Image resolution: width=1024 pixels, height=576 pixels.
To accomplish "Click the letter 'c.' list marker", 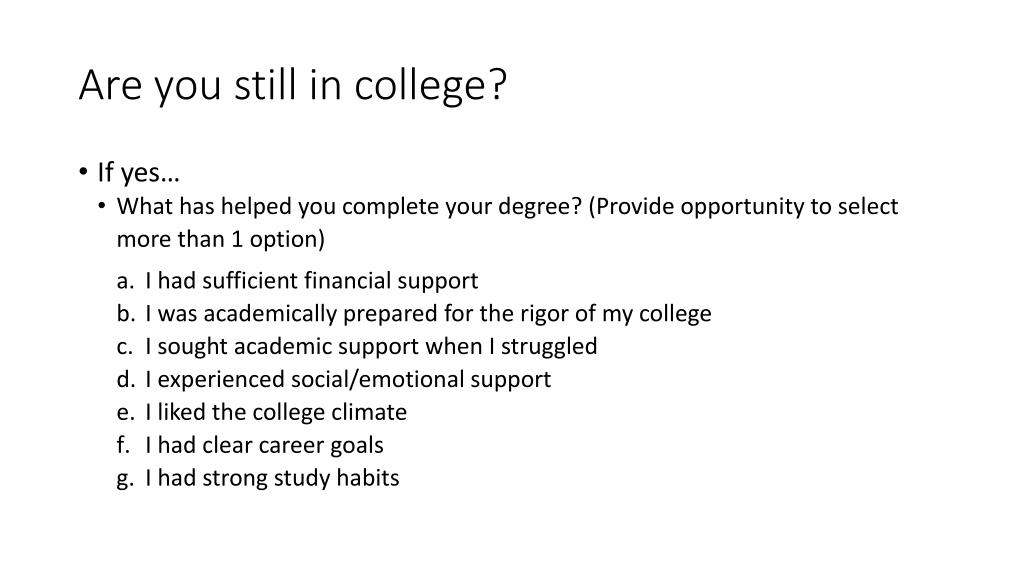I will (x=125, y=347).
